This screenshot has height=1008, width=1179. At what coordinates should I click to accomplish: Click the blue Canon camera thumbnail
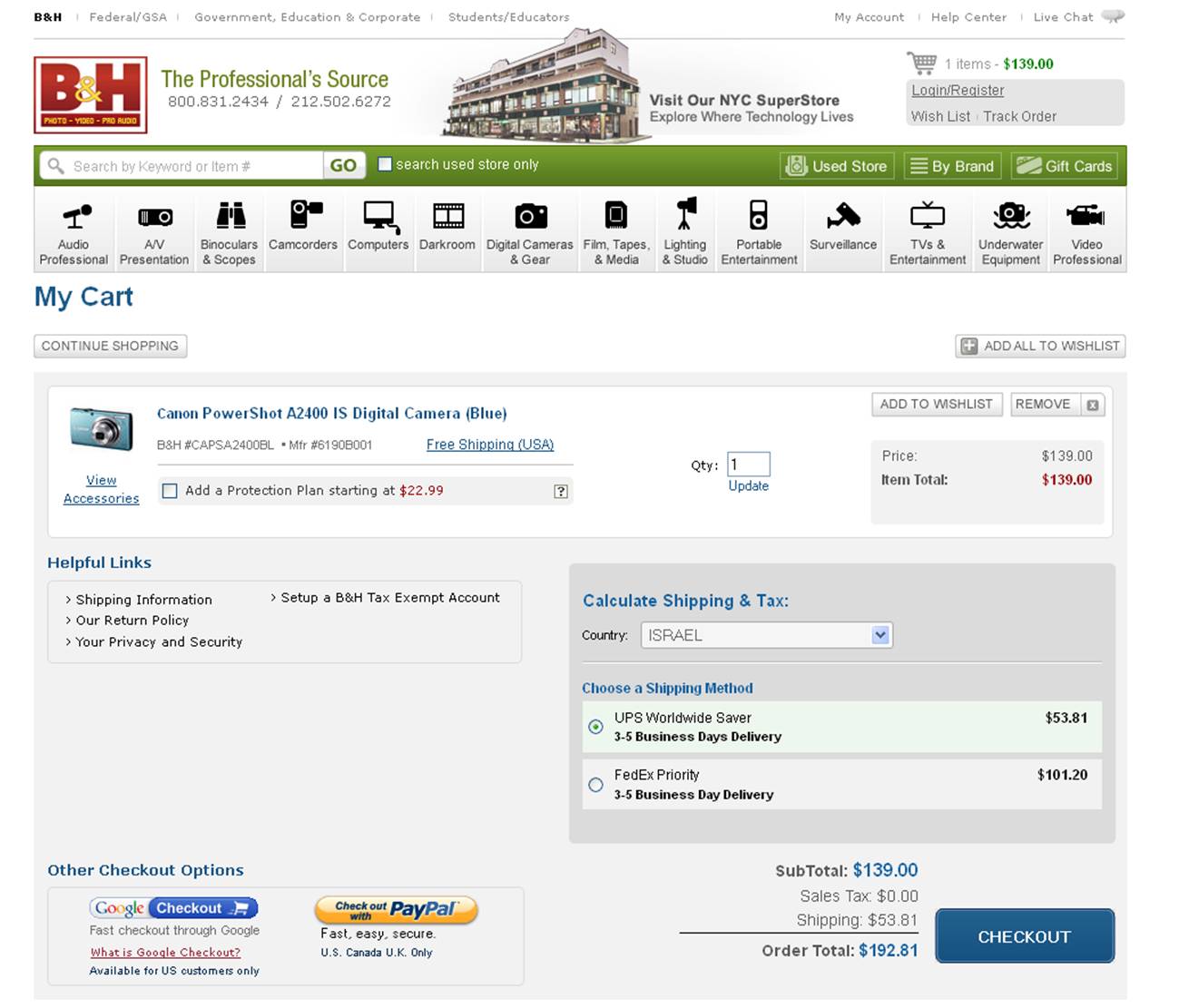click(x=101, y=429)
